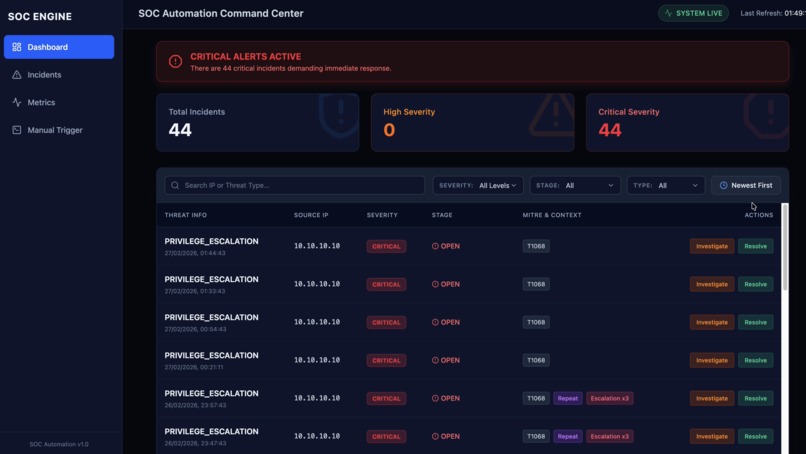Screen dimensions: 806x454
Task: Investigate the incident from 23:57:43
Action: (x=712, y=398)
